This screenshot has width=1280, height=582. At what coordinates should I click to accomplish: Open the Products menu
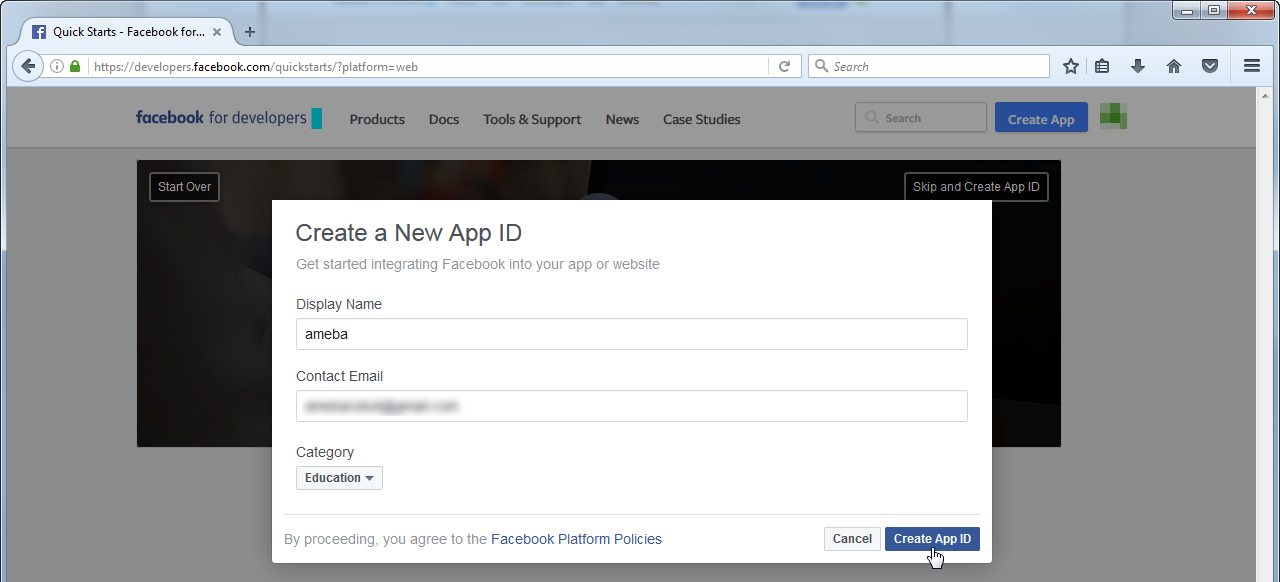(377, 119)
